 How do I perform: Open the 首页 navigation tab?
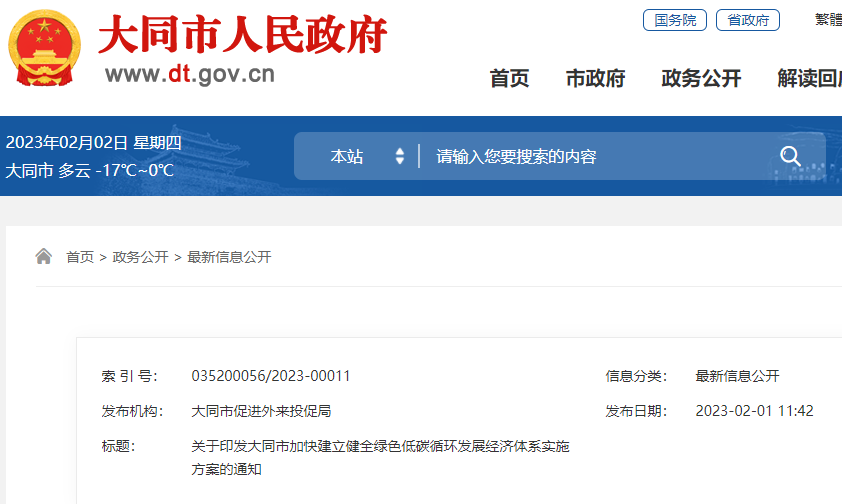point(509,79)
